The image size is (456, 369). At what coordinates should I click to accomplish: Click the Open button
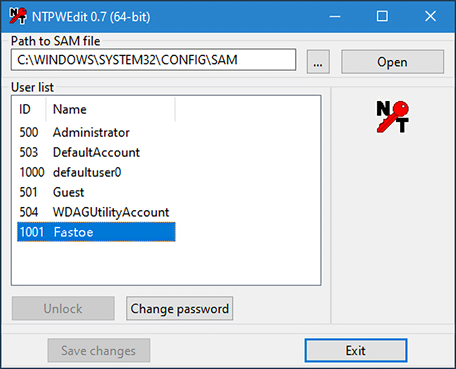point(392,62)
